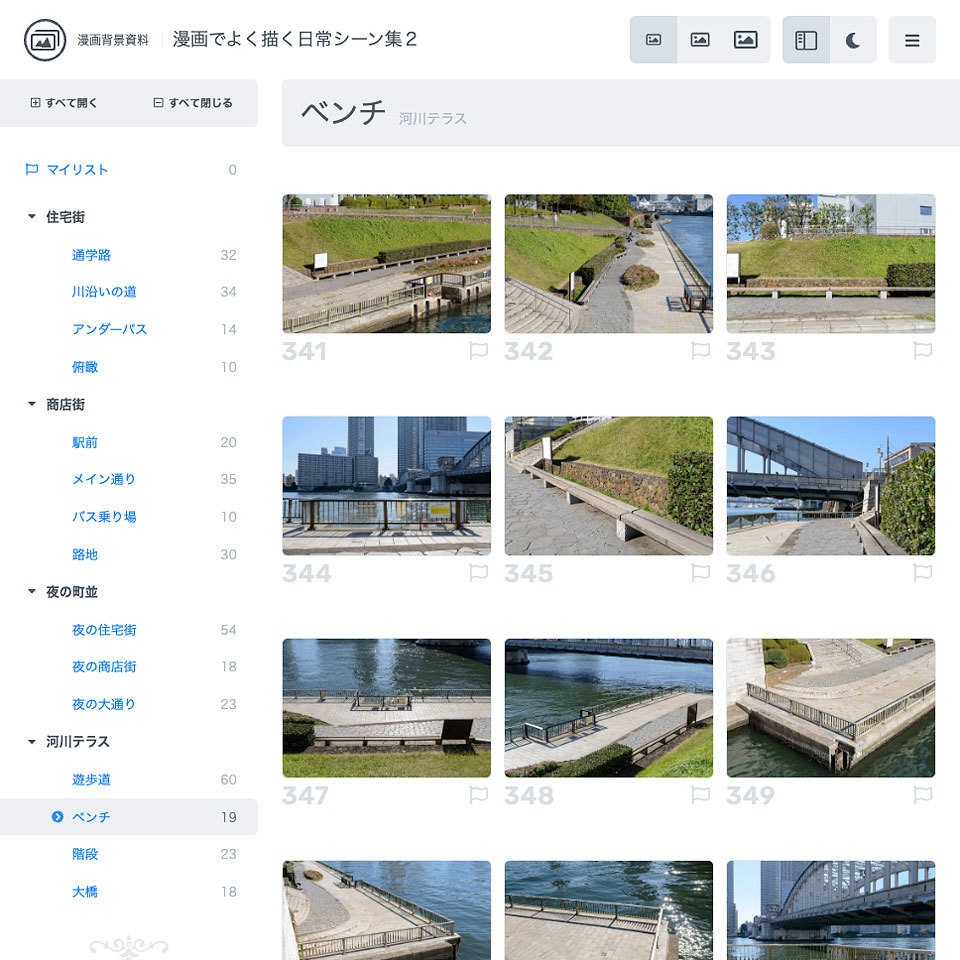Click the すべて閉じる button

pyautogui.click(x=188, y=103)
